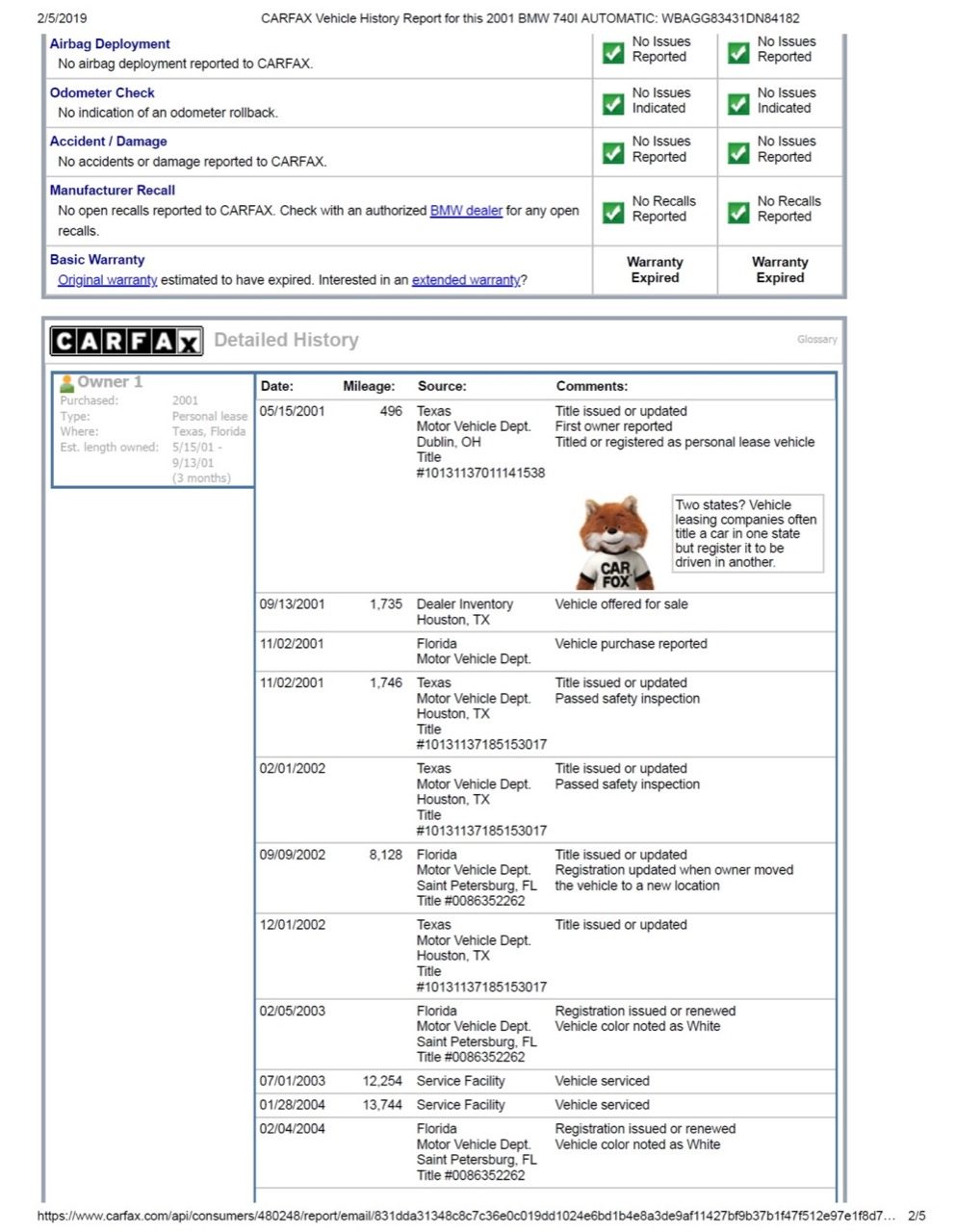
Task: Click Owner 1 'Texas, Florida' location value
Action: 209,432
